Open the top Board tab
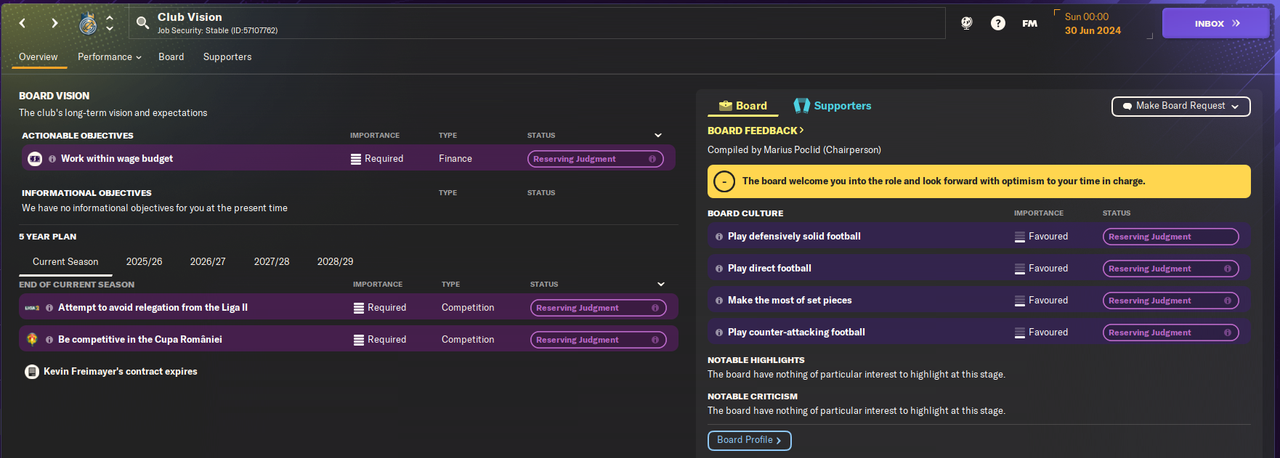 171,57
